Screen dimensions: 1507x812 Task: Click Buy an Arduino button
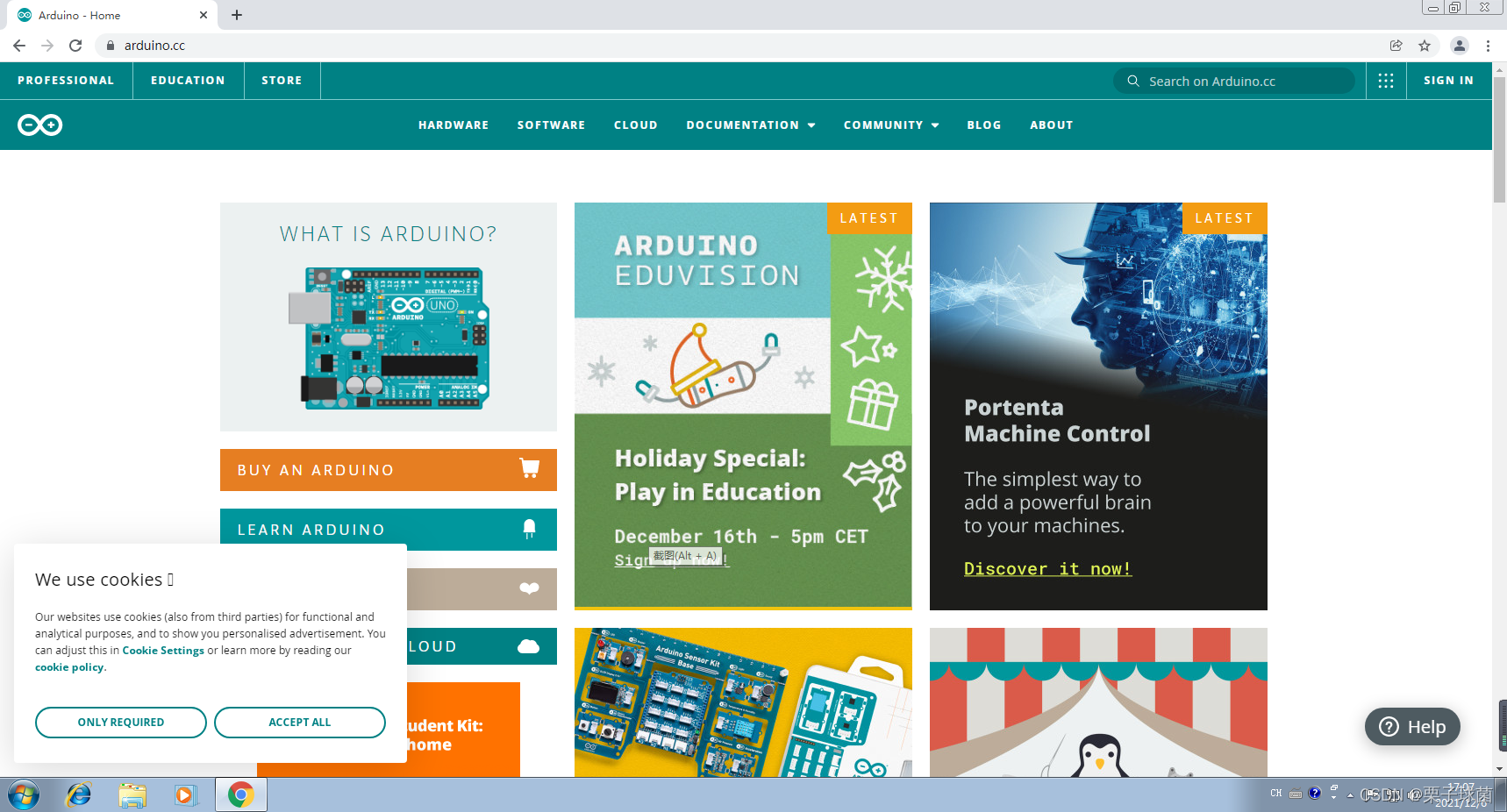point(389,470)
